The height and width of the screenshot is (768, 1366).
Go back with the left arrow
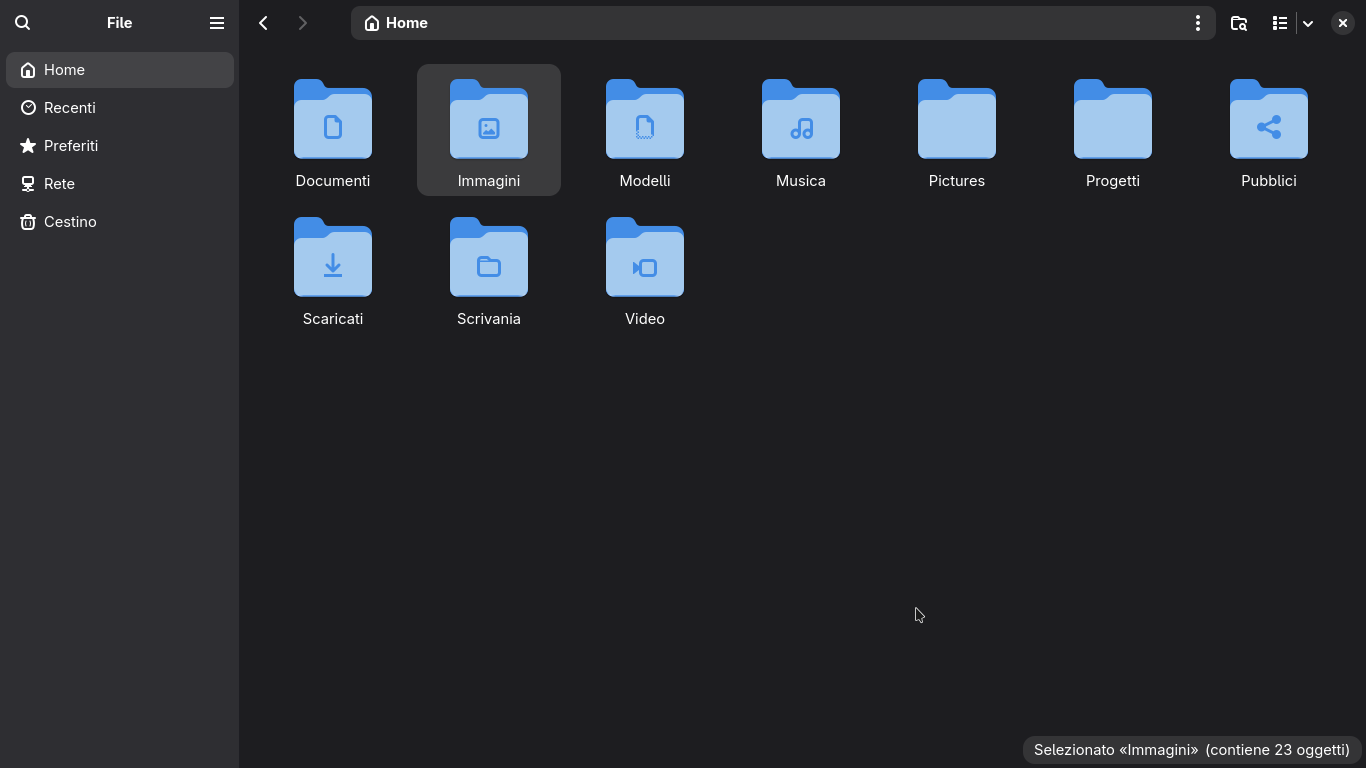click(263, 23)
